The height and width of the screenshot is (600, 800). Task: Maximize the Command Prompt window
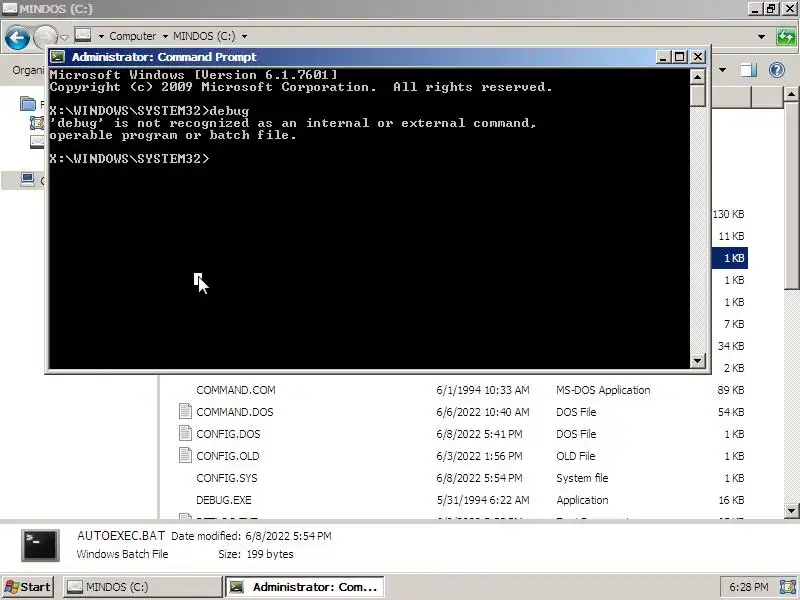(x=680, y=57)
